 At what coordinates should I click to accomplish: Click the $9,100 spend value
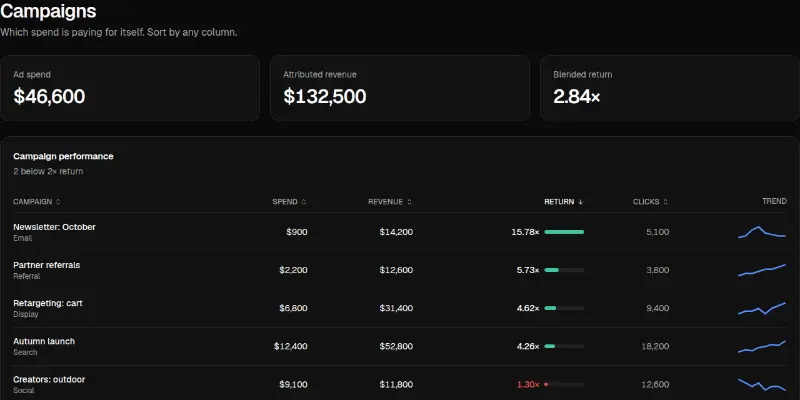click(x=293, y=384)
